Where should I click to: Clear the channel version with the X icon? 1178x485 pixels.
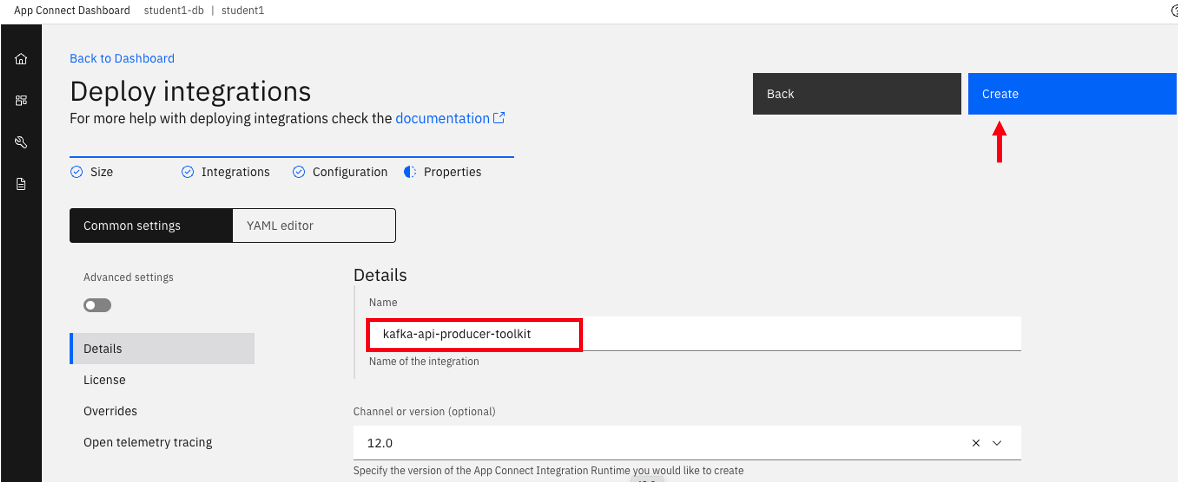coord(976,443)
